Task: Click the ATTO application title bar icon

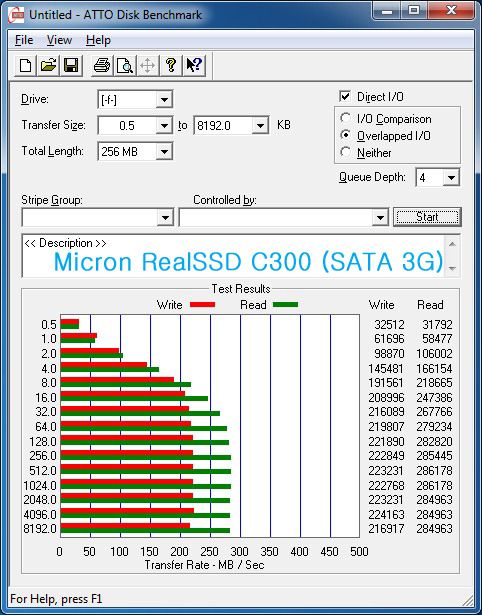Action: click(x=16, y=15)
